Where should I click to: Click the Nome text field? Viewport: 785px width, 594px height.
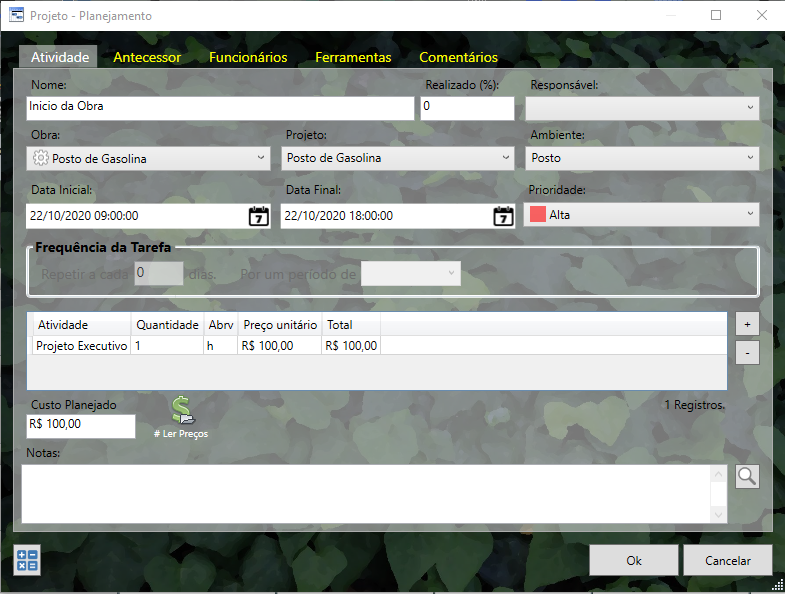pyautogui.click(x=219, y=107)
